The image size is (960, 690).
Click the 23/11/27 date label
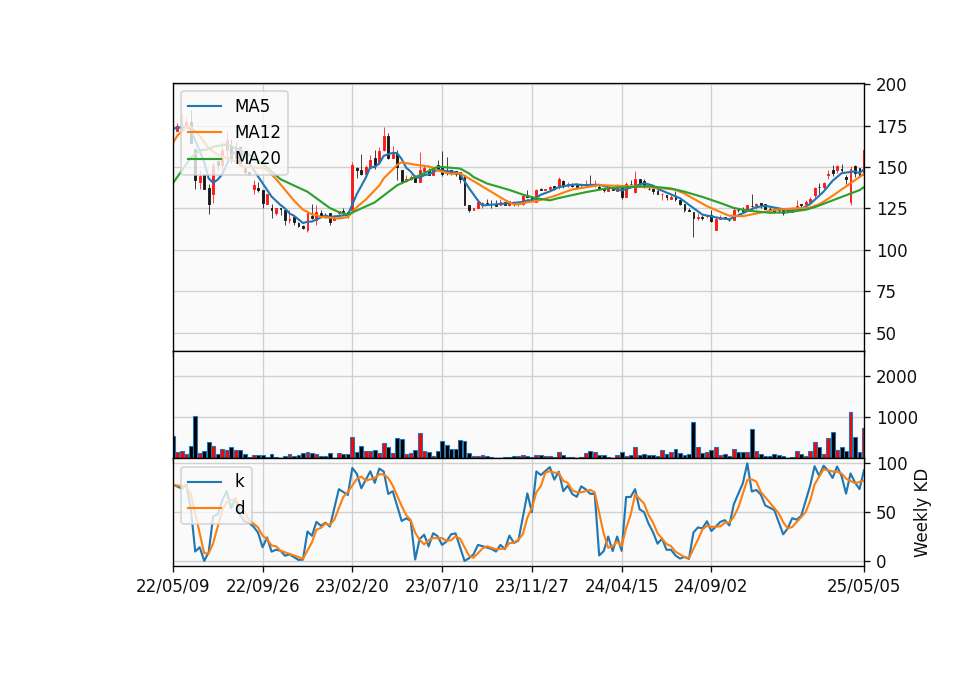(531, 586)
